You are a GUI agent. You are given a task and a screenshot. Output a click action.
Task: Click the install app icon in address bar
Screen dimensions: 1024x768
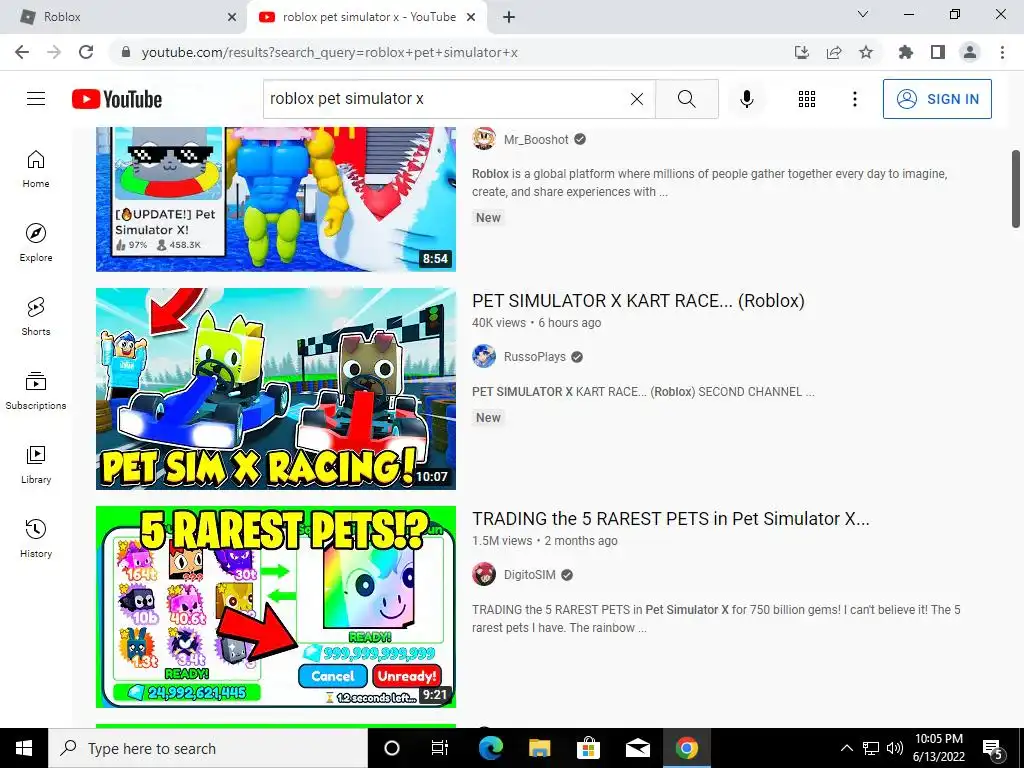[802, 52]
